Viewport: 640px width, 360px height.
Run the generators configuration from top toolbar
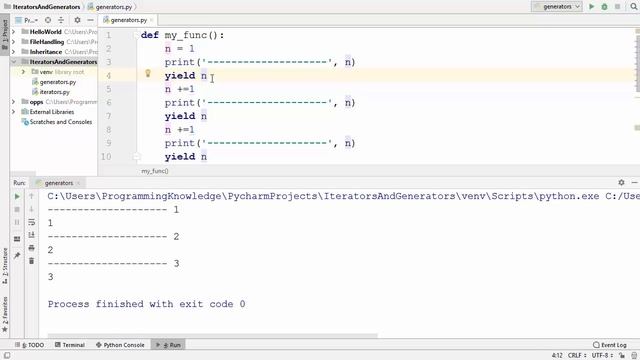click(x=591, y=7)
